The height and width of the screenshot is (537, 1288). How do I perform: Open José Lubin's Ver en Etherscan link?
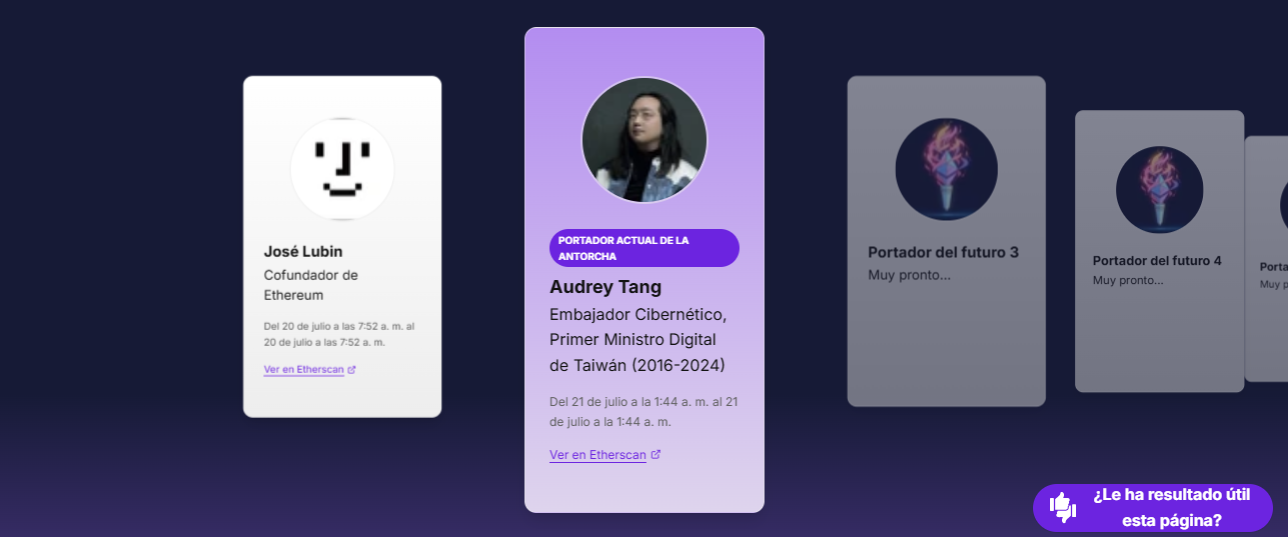[x=304, y=369]
